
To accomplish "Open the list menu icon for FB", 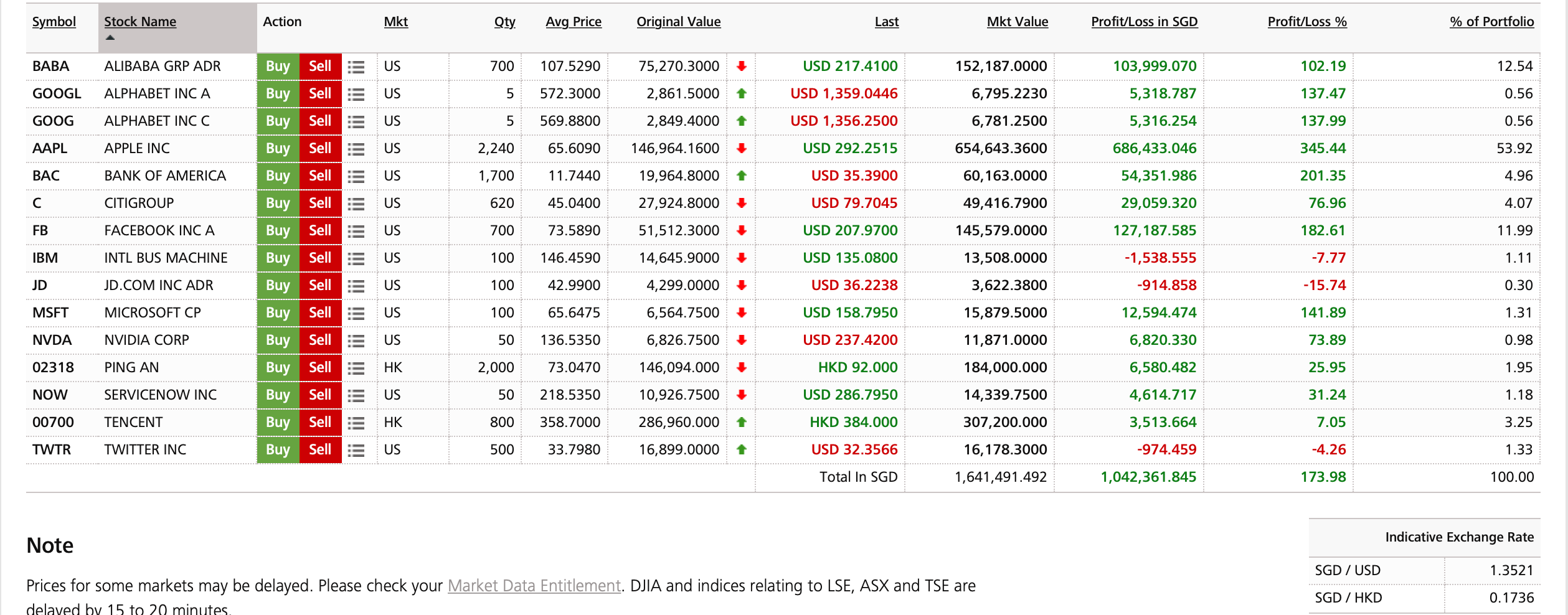I will (x=356, y=231).
